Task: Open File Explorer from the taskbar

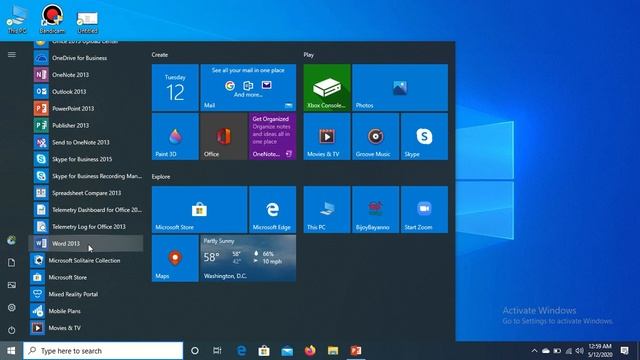Action: 333,351
